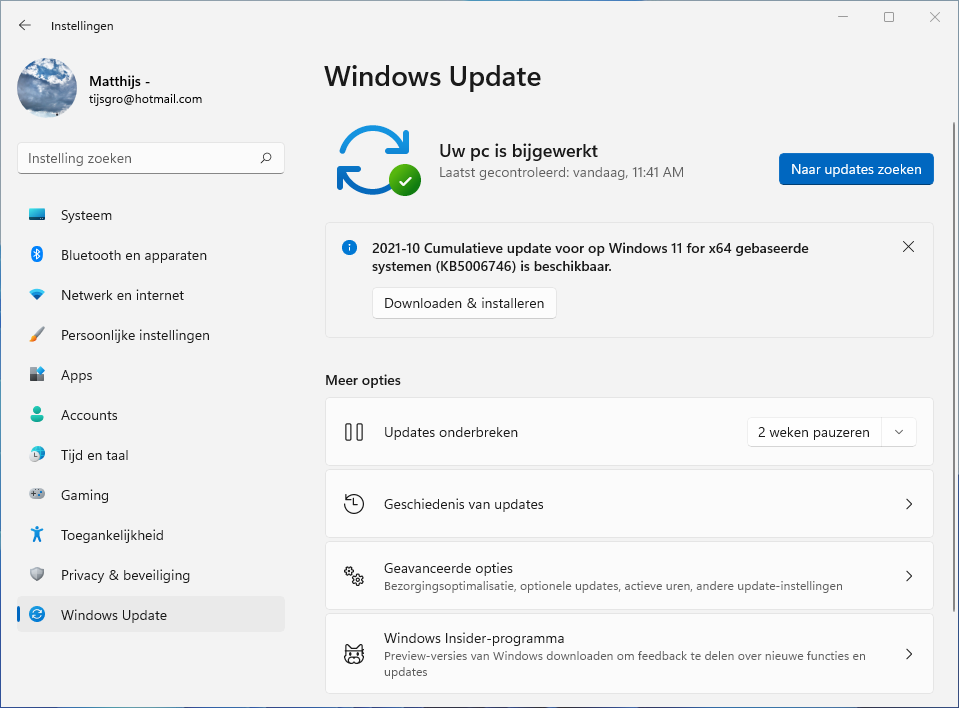This screenshot has width=959, height=708.
Task: Click the Bluetooth en apparaten icon
Action: click(x=37, y=255)
